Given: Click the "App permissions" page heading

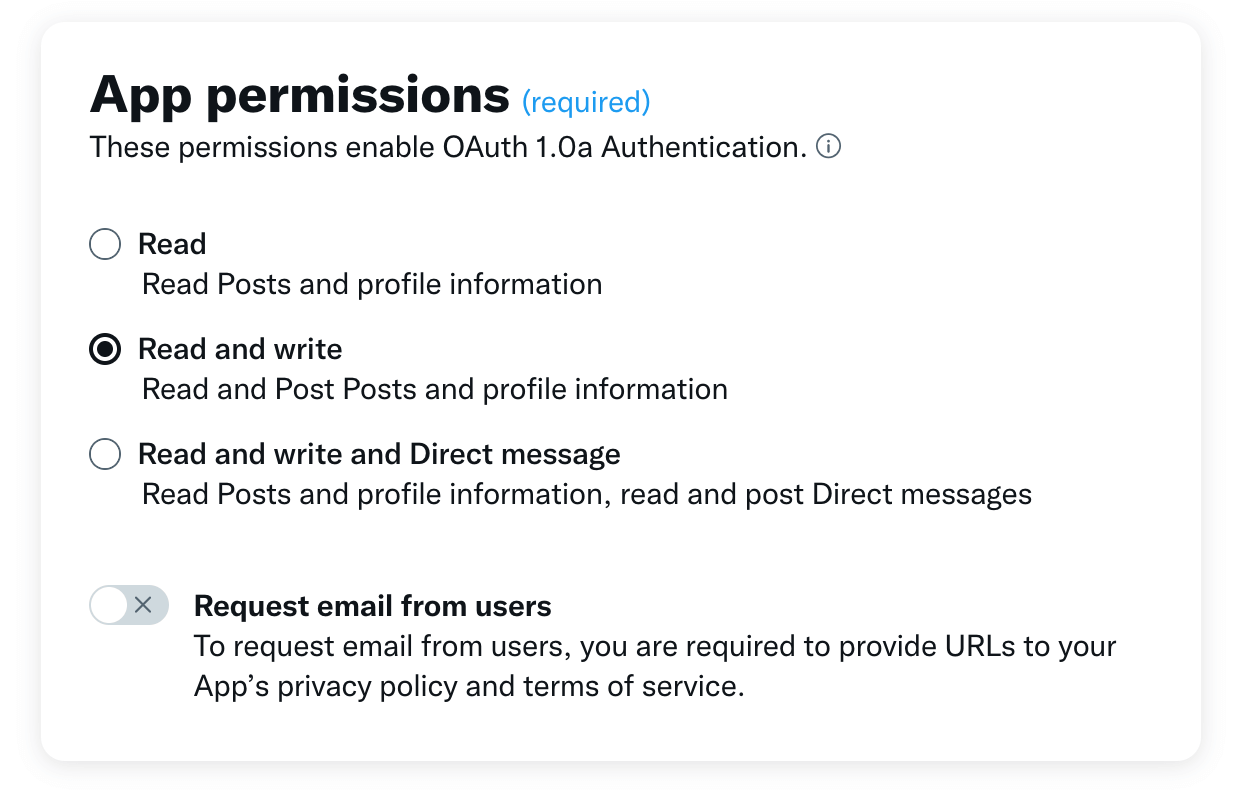Looking at the screenshot, I should [298, 94].
